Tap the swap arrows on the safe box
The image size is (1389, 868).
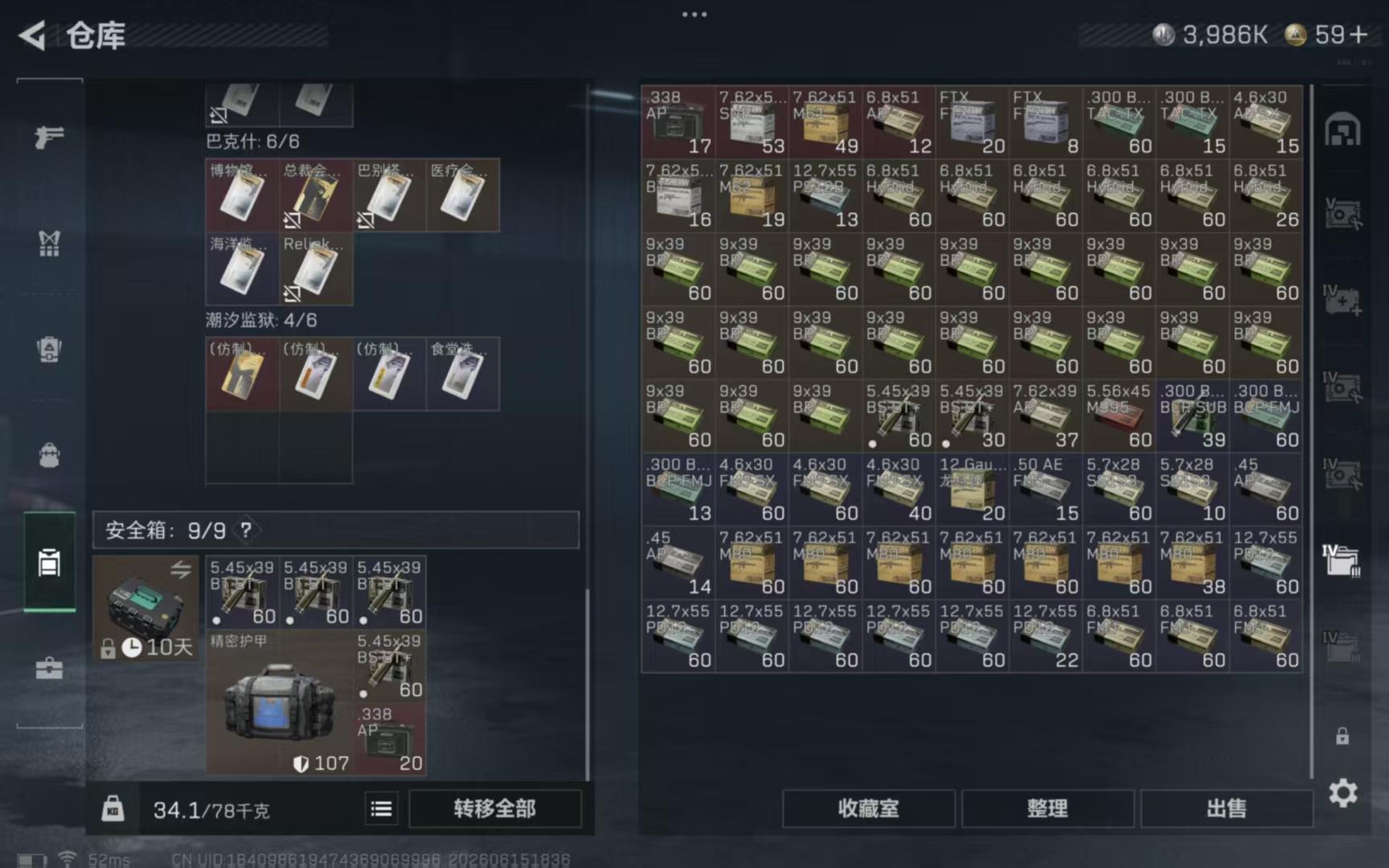pyautogui.click(x=181, y=569)
